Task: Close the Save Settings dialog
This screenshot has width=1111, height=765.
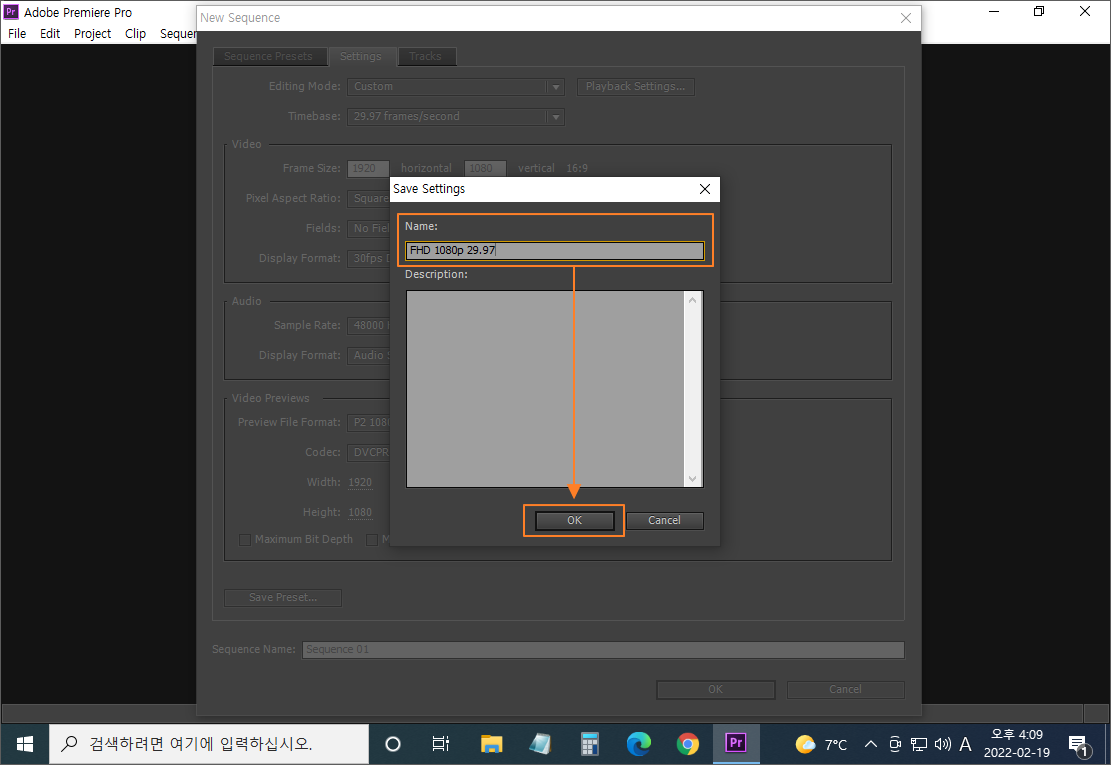Action: click(x=704, y=189)
